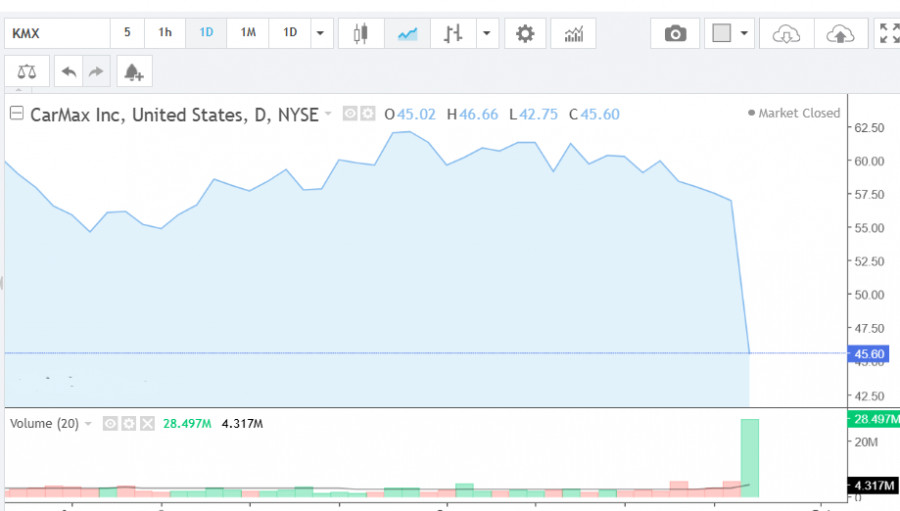The width and height of the screenshot is (900, 511).
Task: Load chart layout cloud download icon
Action: pyautogui.click(x=786, y=33)
